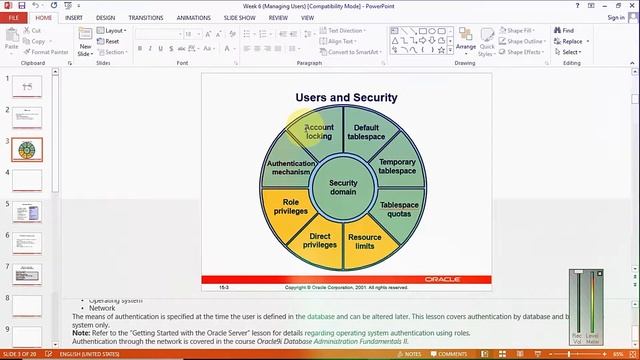640x360 pixels.
Task: Toggle Italic formatting
Action: [150, 49]
